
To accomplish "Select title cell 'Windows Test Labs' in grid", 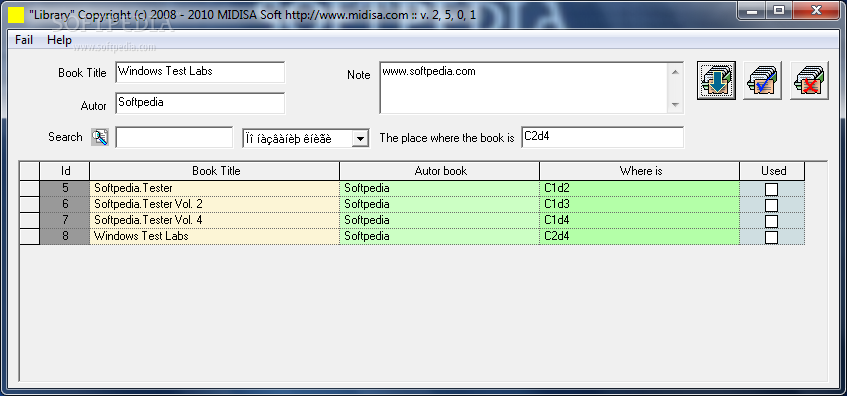I will 214,237.
